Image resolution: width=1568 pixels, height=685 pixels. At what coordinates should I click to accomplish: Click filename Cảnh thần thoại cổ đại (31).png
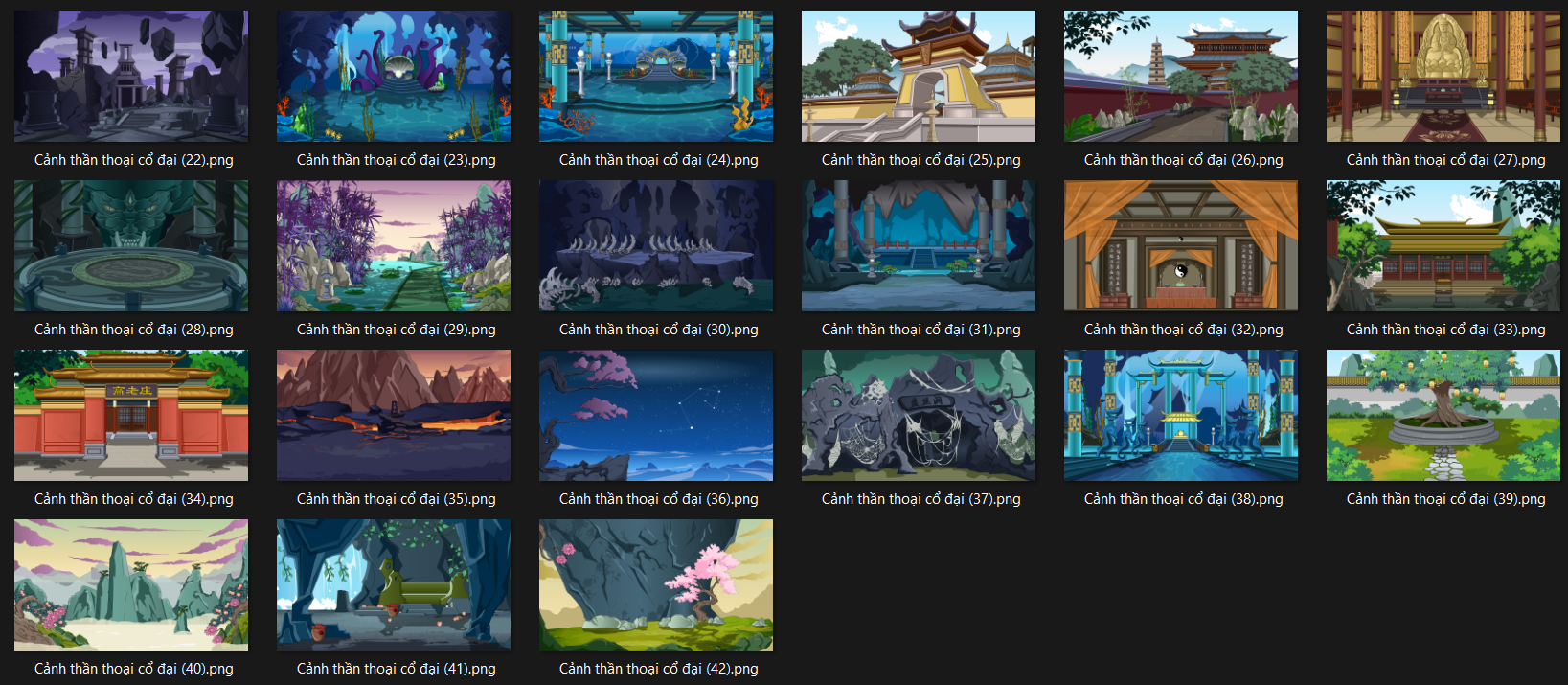[x=921, y=330]
